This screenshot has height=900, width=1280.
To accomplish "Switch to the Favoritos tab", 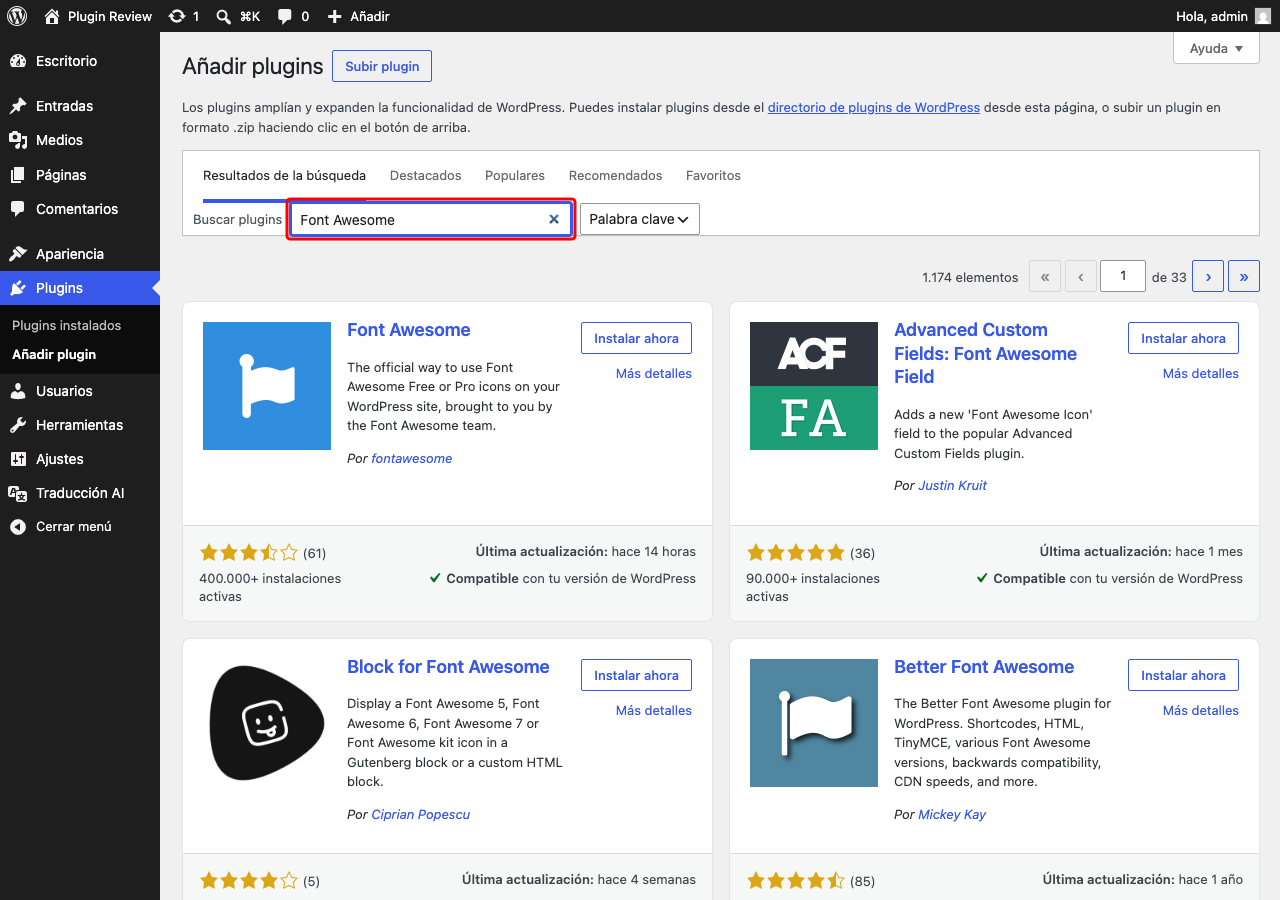I will 713,175.
